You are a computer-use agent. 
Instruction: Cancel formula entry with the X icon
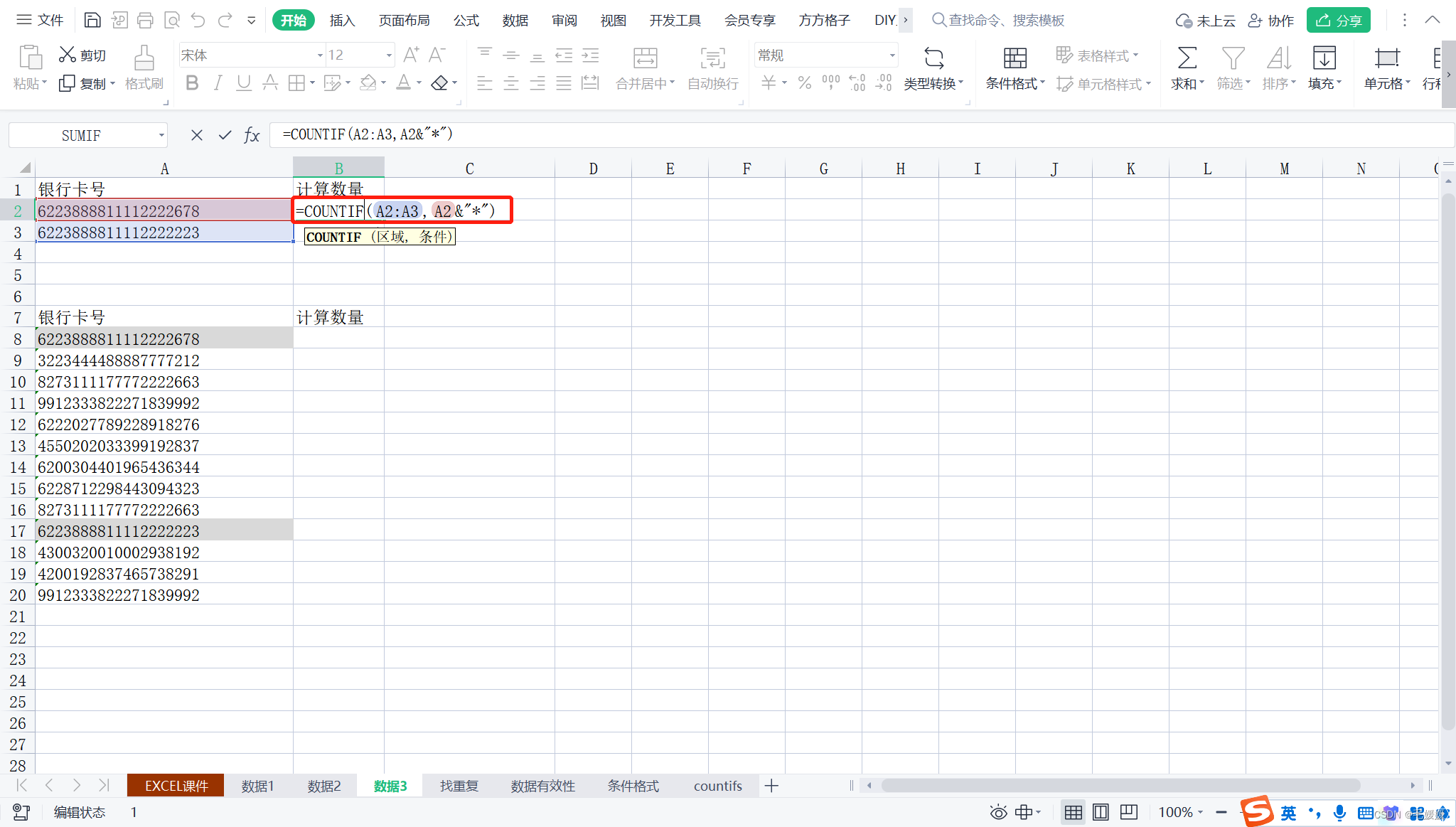[197, 135]
